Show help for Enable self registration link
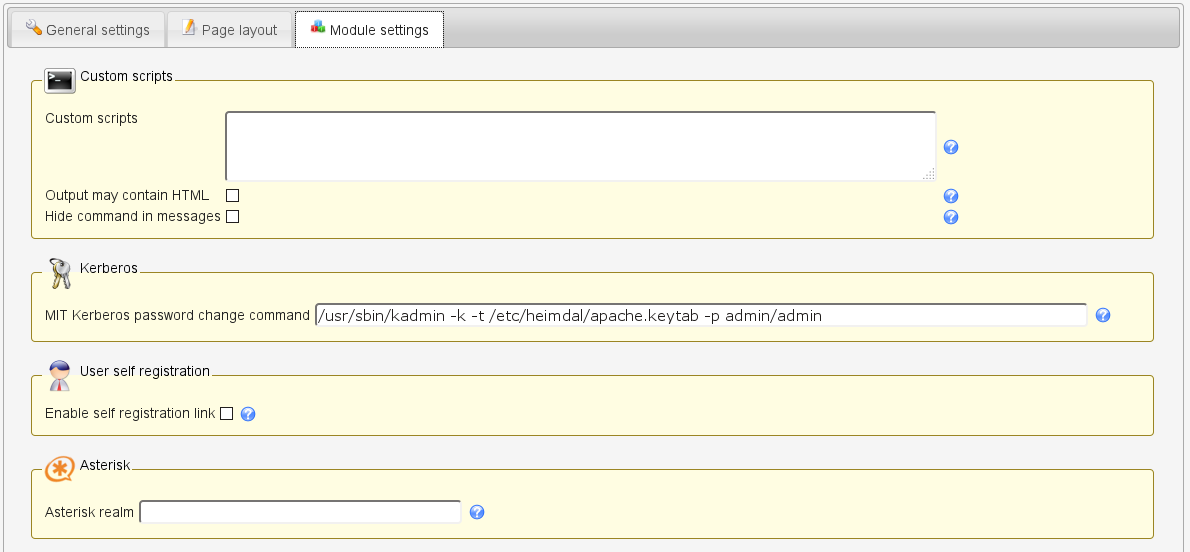The width and height of the screenshot is (1190, 552). coord(248,414)
